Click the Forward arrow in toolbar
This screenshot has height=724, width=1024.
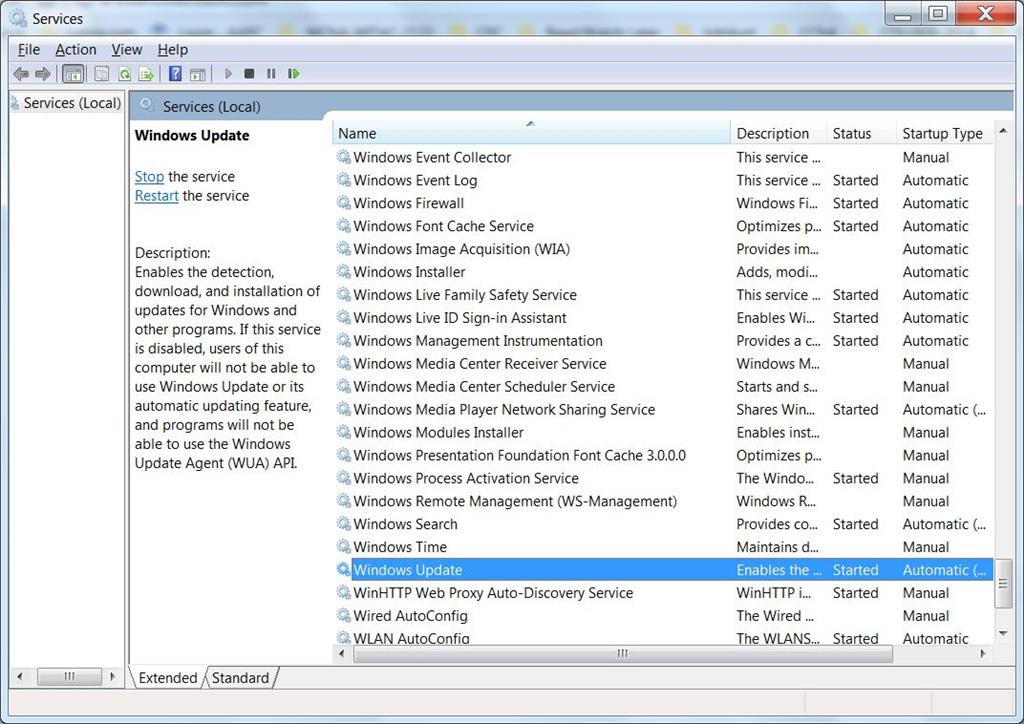(42, 74)
